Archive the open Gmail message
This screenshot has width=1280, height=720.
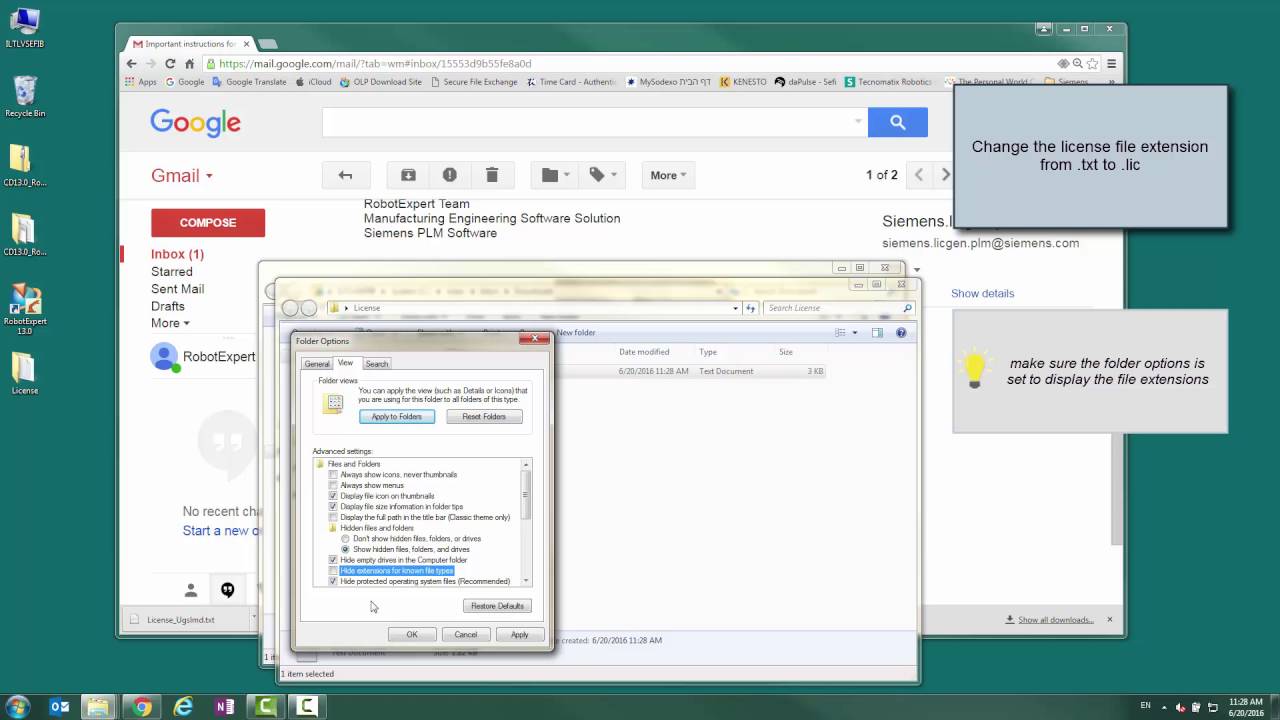click(x=408, y=175)
